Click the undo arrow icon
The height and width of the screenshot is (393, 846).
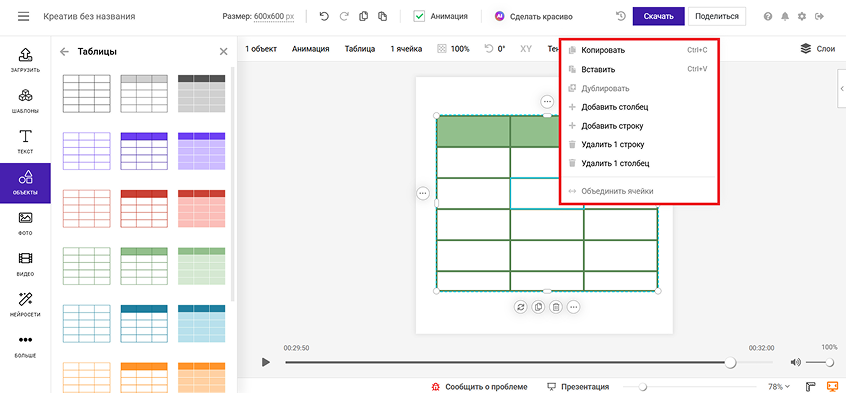click(324, 16)
